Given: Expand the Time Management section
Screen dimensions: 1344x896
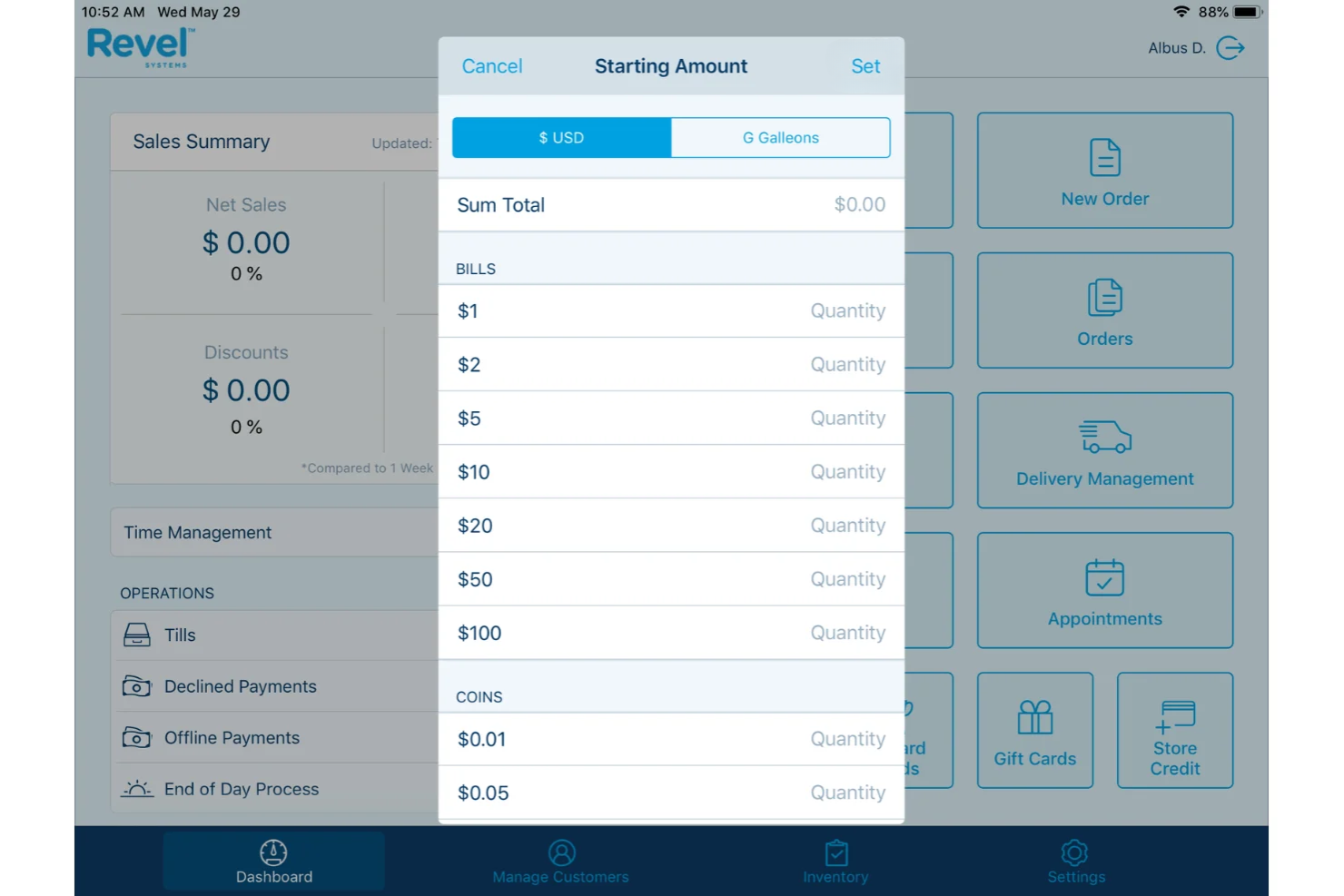Looking at the screenshot, I should pos(197,532).
